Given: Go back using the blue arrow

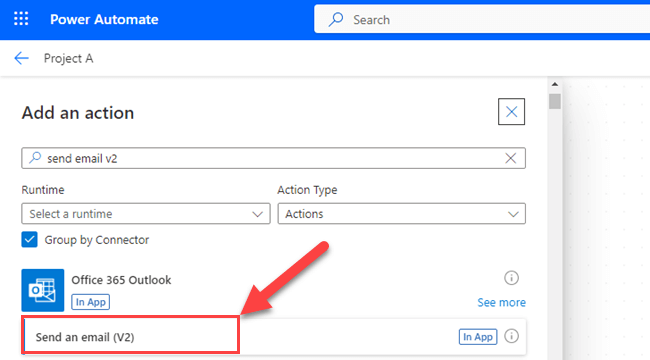Looking at the screenshot, I should point(21,58).
